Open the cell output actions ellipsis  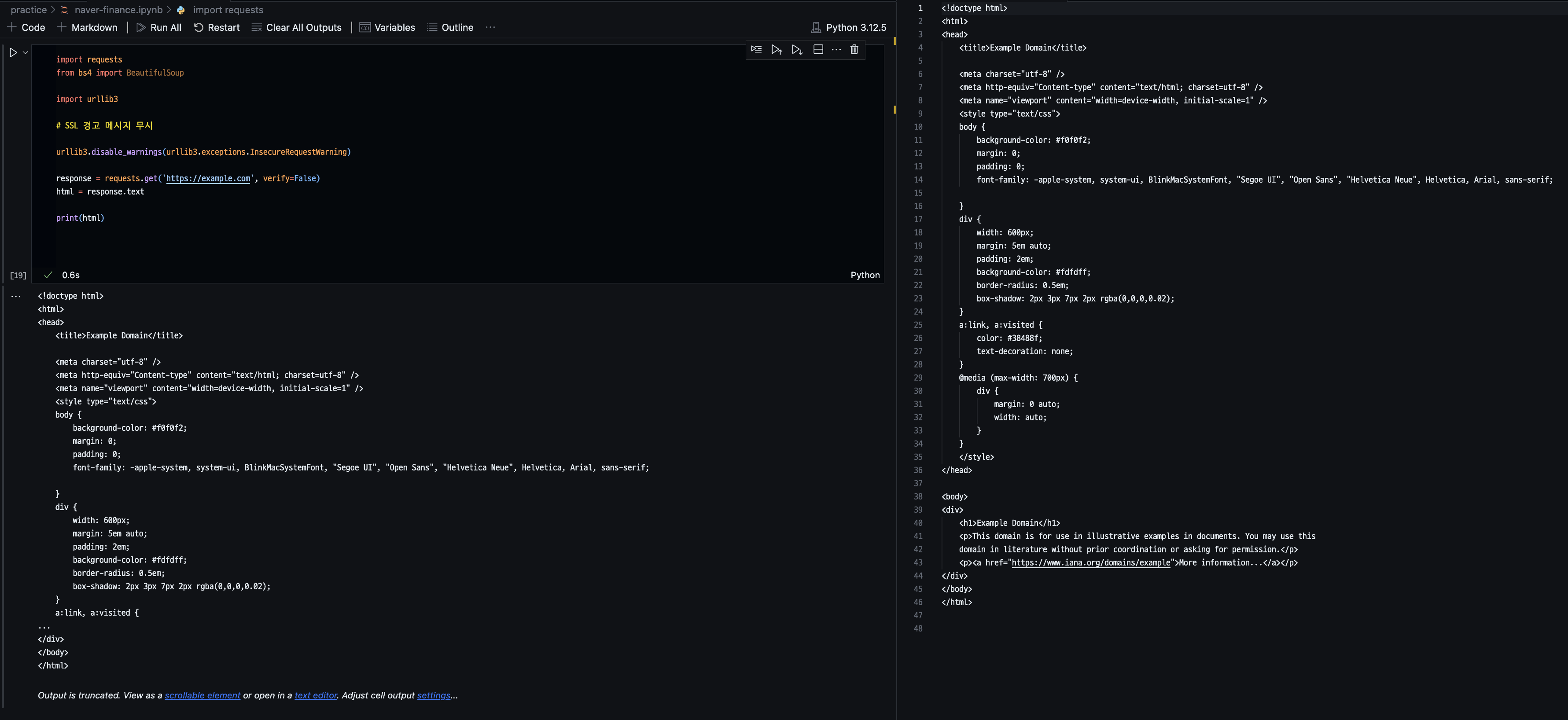tap(16, 296)
